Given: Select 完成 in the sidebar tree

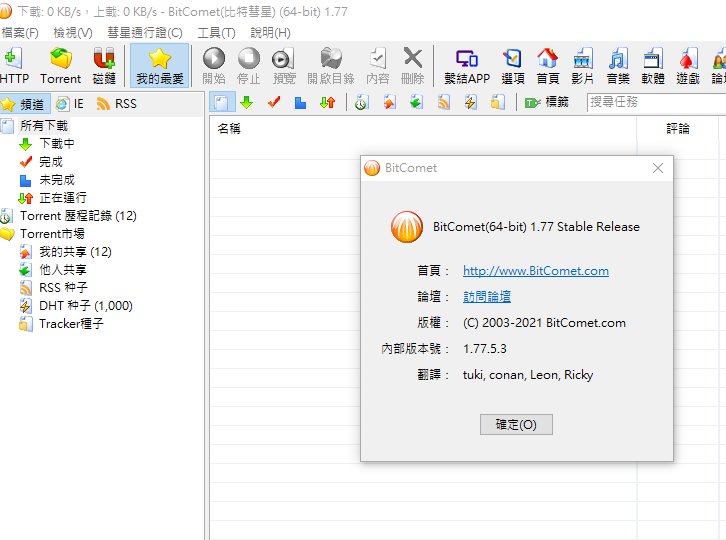Looking at the screenshot, I should coord(50,162).
